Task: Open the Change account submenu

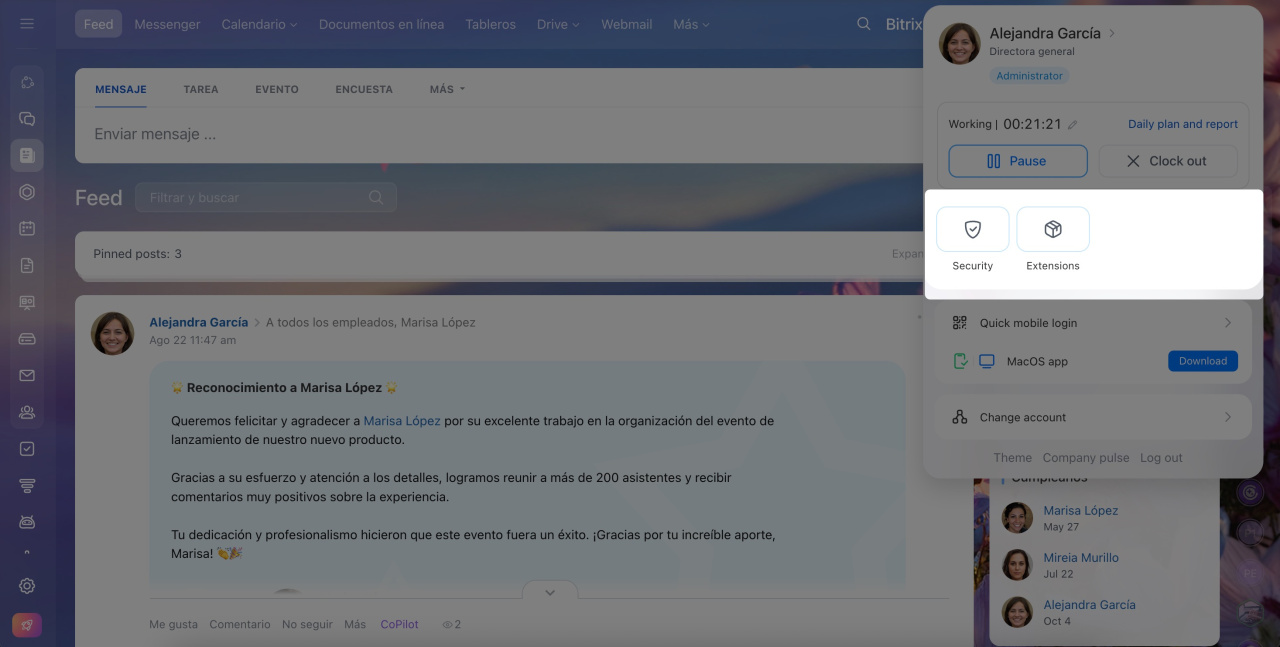Action: coord(1093,417)
